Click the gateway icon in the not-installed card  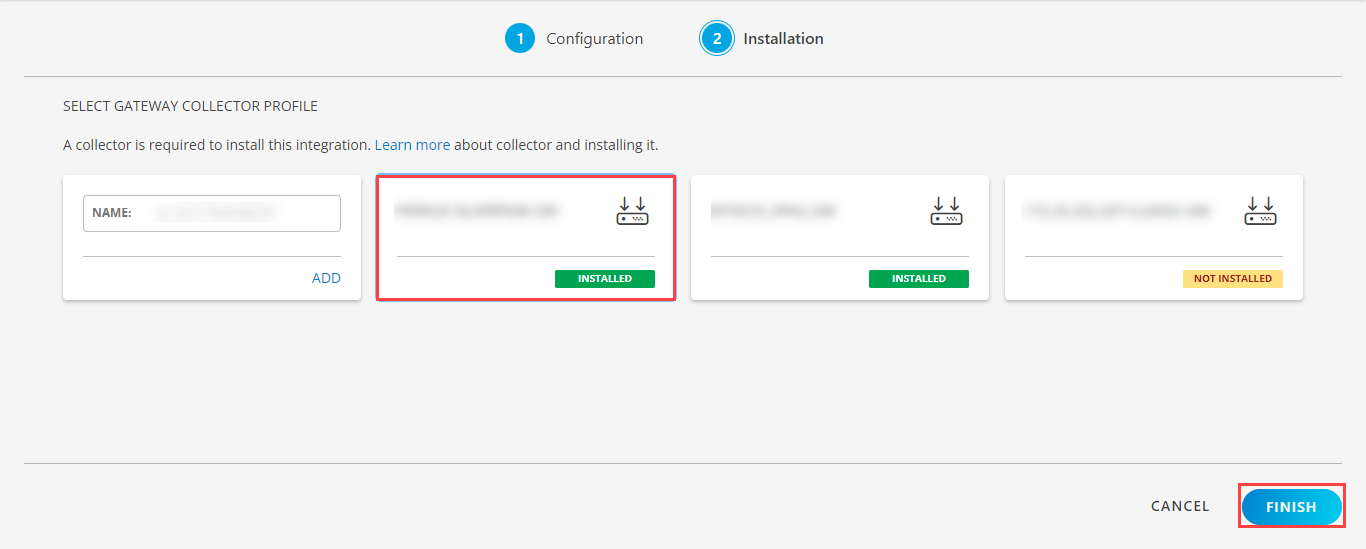coord(1260,211)
